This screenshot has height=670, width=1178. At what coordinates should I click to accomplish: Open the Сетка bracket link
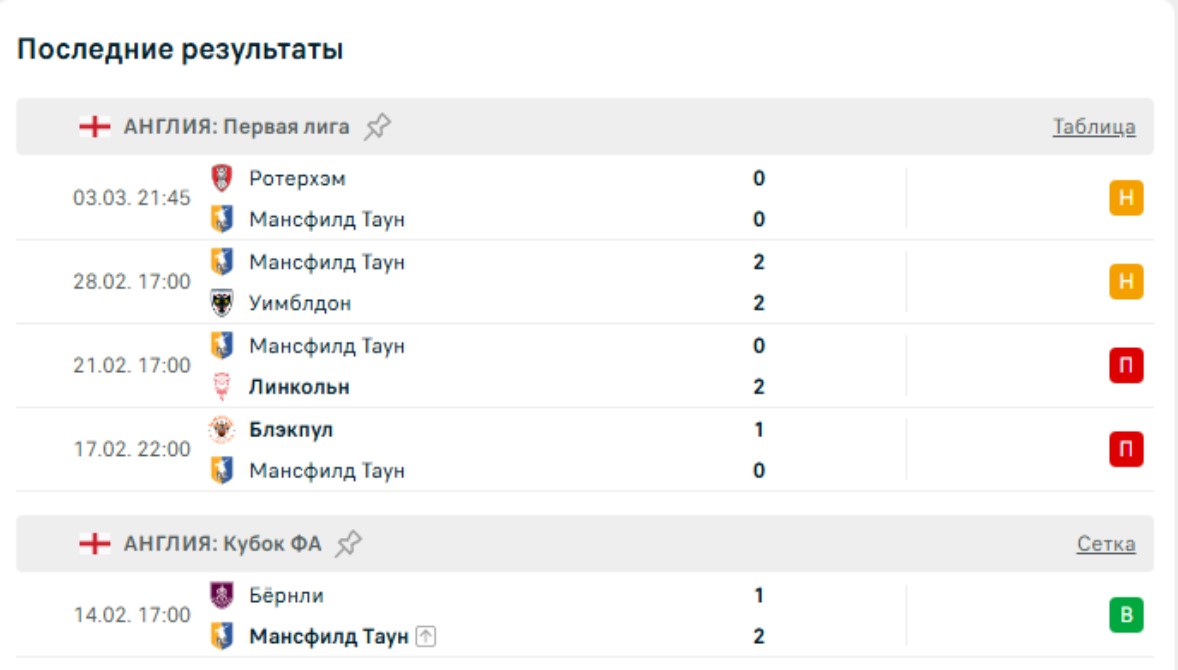1105,544
